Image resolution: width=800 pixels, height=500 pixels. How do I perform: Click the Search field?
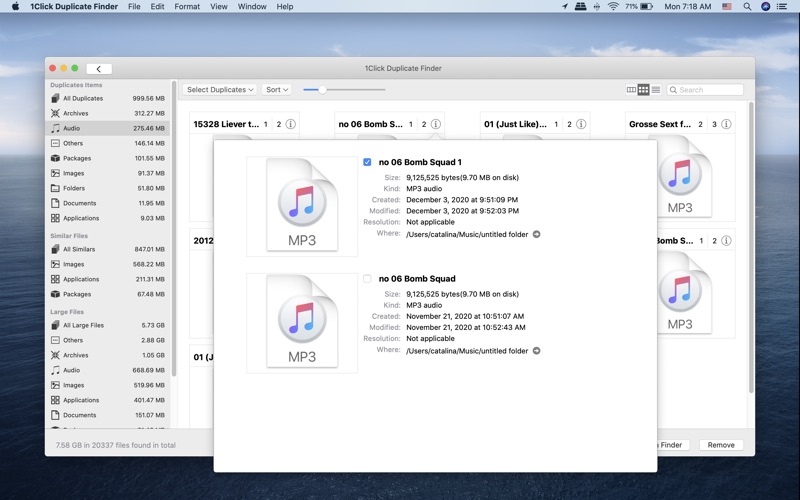(705, 90)
